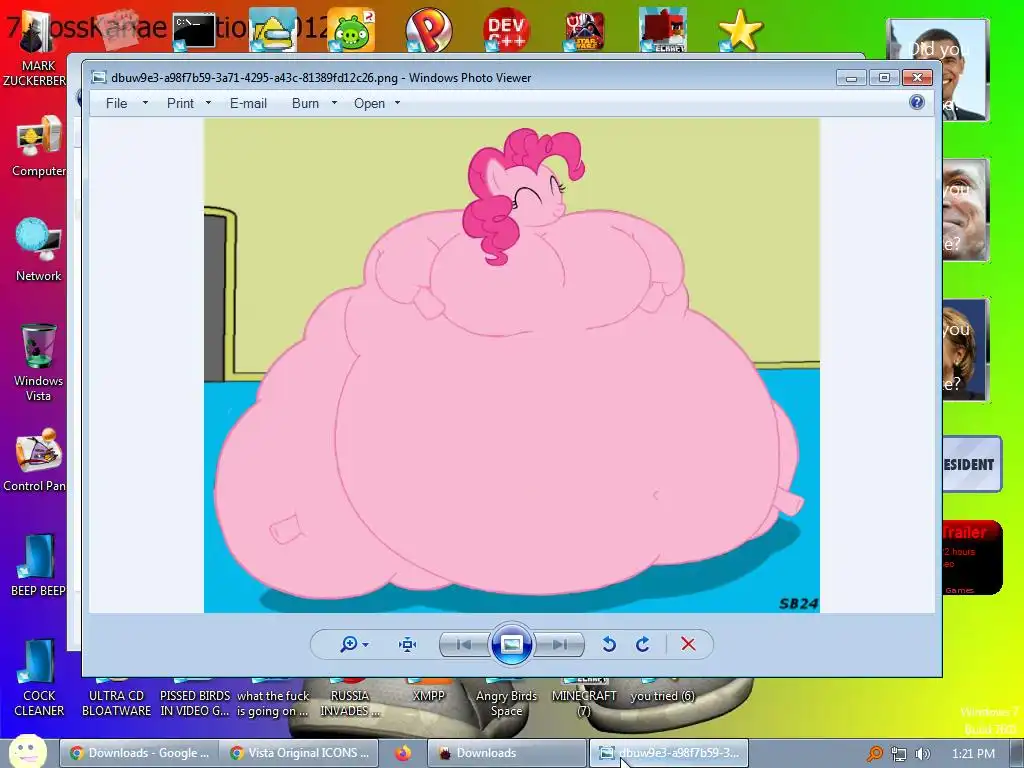Select the Minecraft block desktop shortcut

click(x=662, y=31)
